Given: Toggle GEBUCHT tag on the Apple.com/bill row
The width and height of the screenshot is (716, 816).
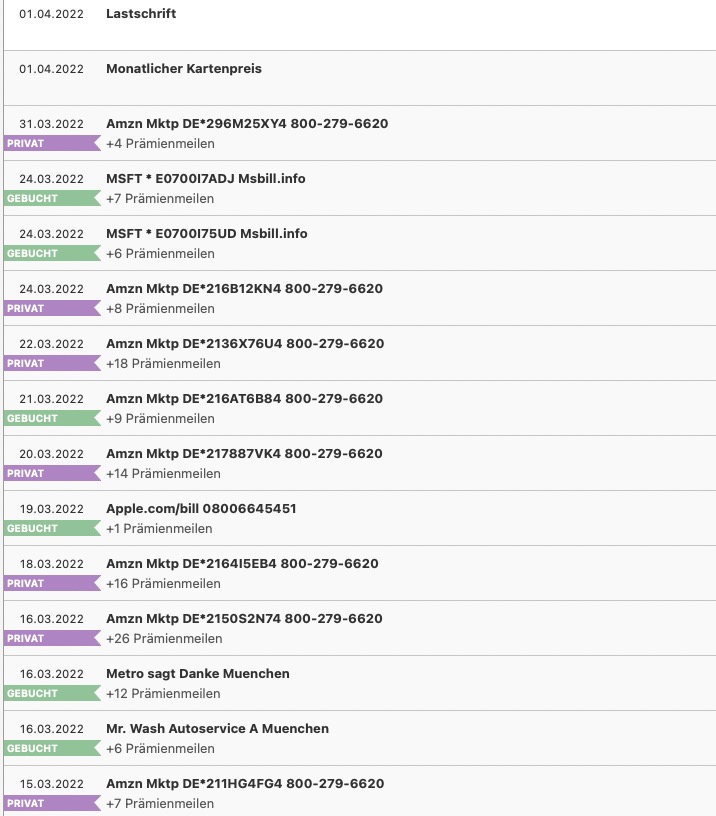Looking at the screenshot, I should pyautogui.click(x=52, y=528).
